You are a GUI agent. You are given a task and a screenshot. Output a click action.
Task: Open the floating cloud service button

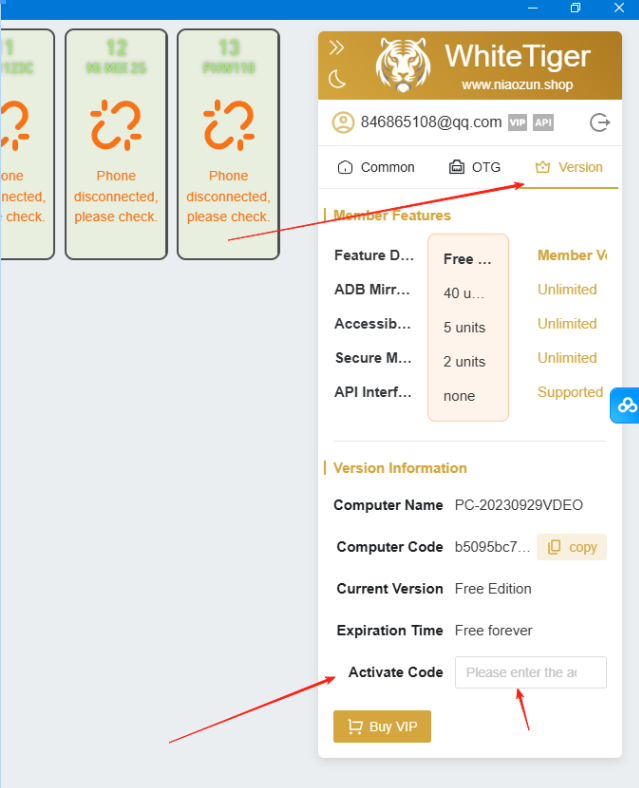[x=625, y=405]
